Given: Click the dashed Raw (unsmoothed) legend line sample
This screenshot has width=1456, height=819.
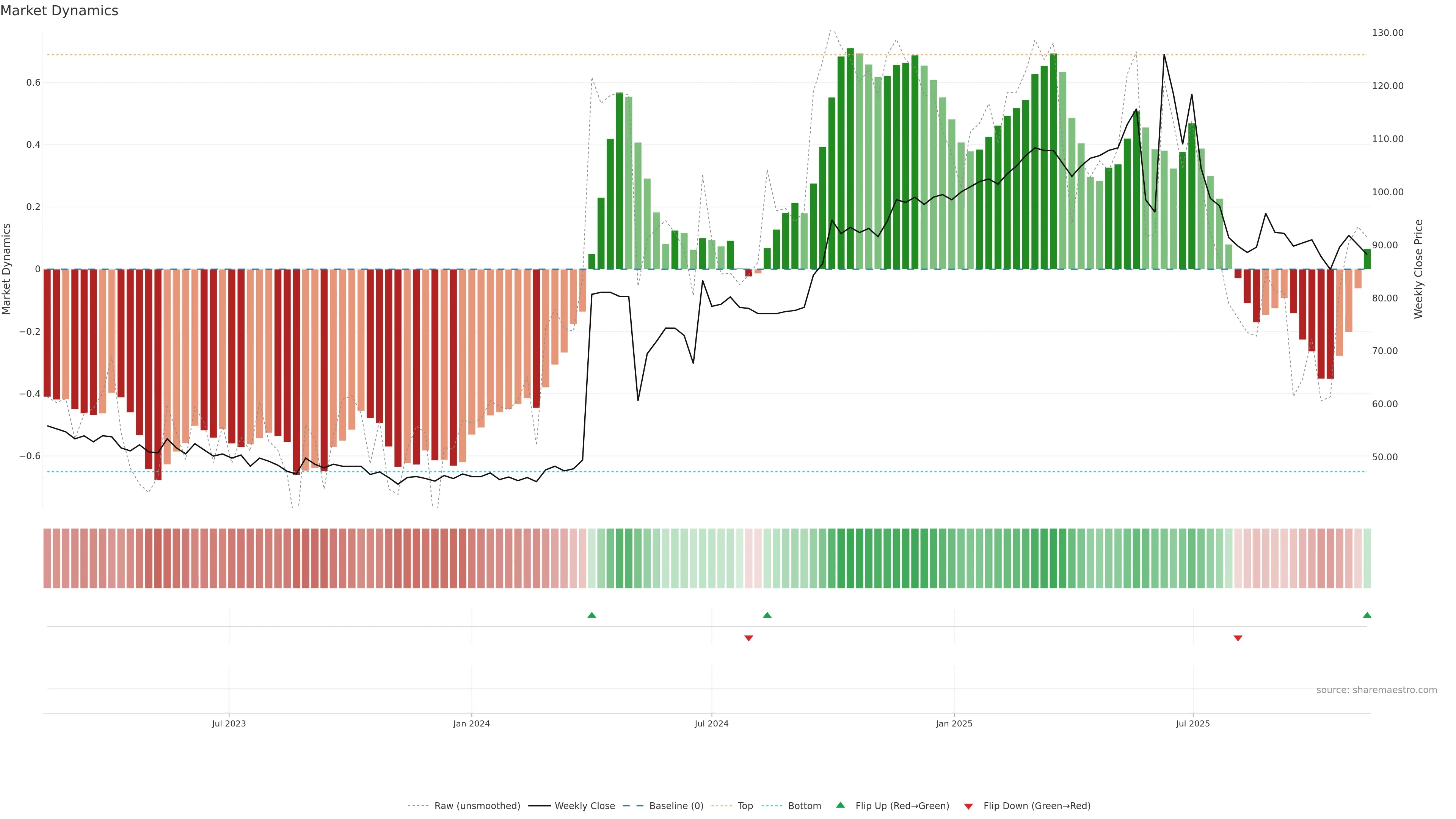Looking at the screenshot, I should [x=418, y=806].
